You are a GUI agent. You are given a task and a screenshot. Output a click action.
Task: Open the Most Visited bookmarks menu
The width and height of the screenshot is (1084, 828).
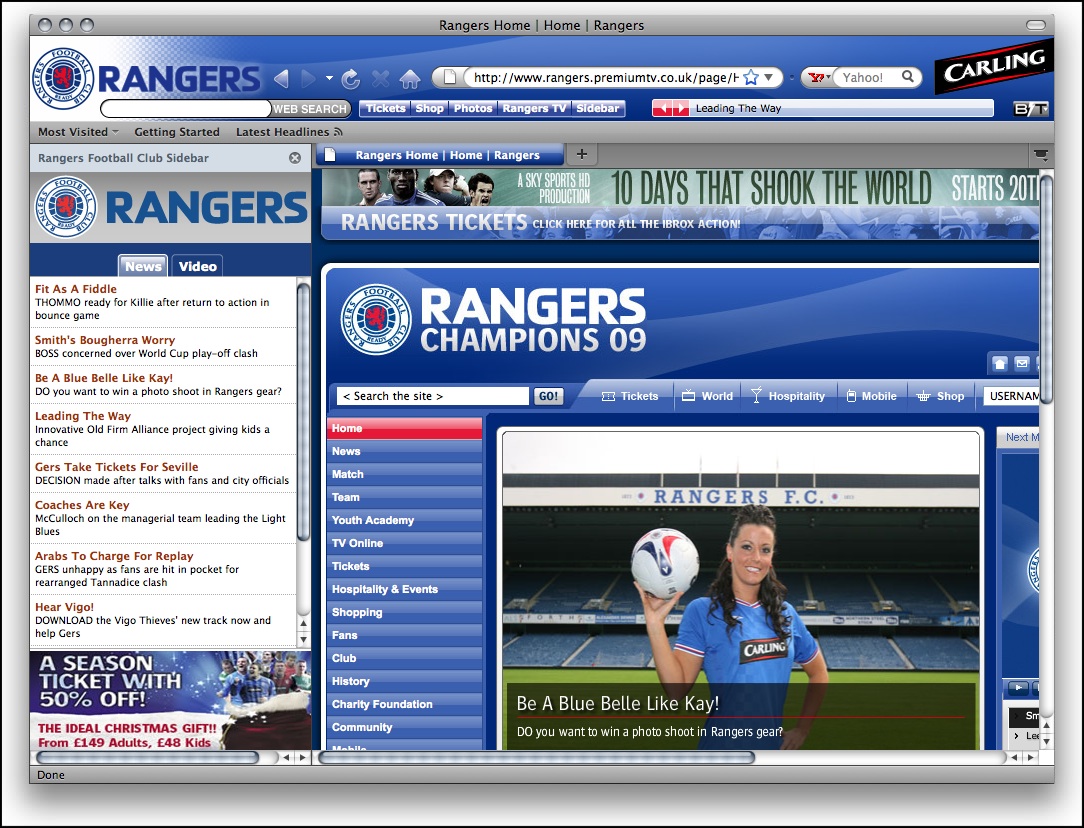pos(78,132)
